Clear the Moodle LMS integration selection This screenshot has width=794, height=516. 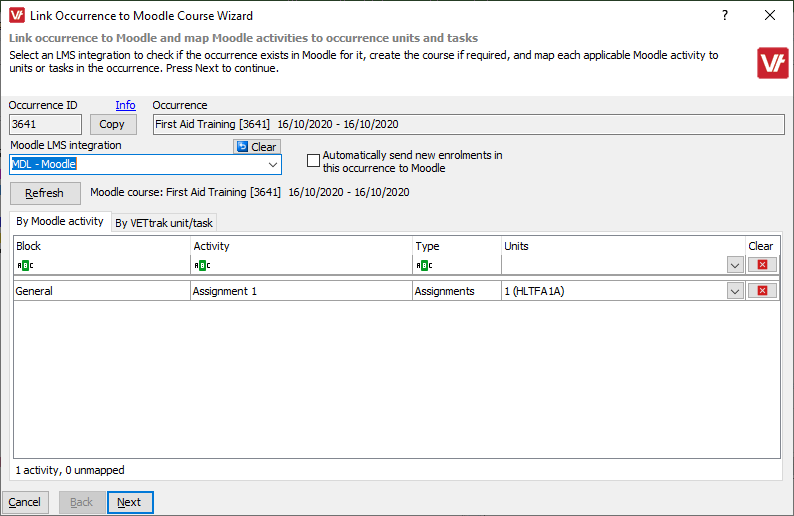tap(257, 147)
